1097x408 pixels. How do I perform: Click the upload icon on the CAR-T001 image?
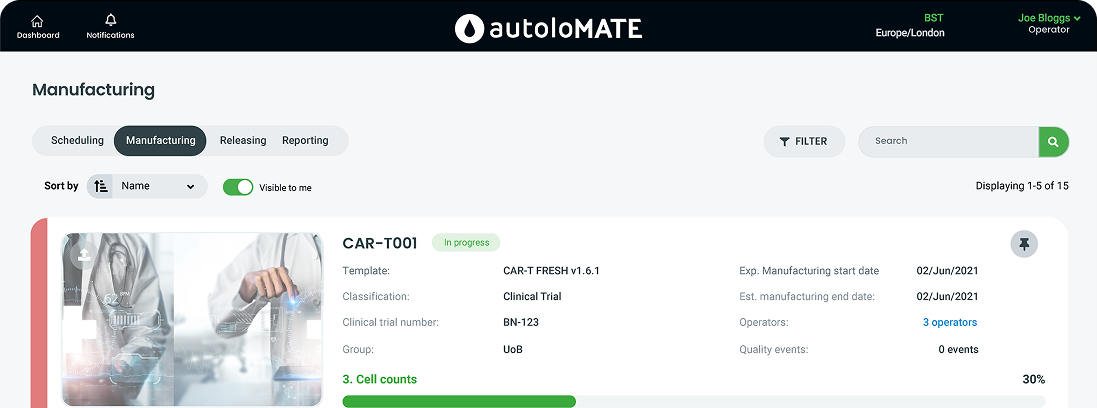coord(83,256)
